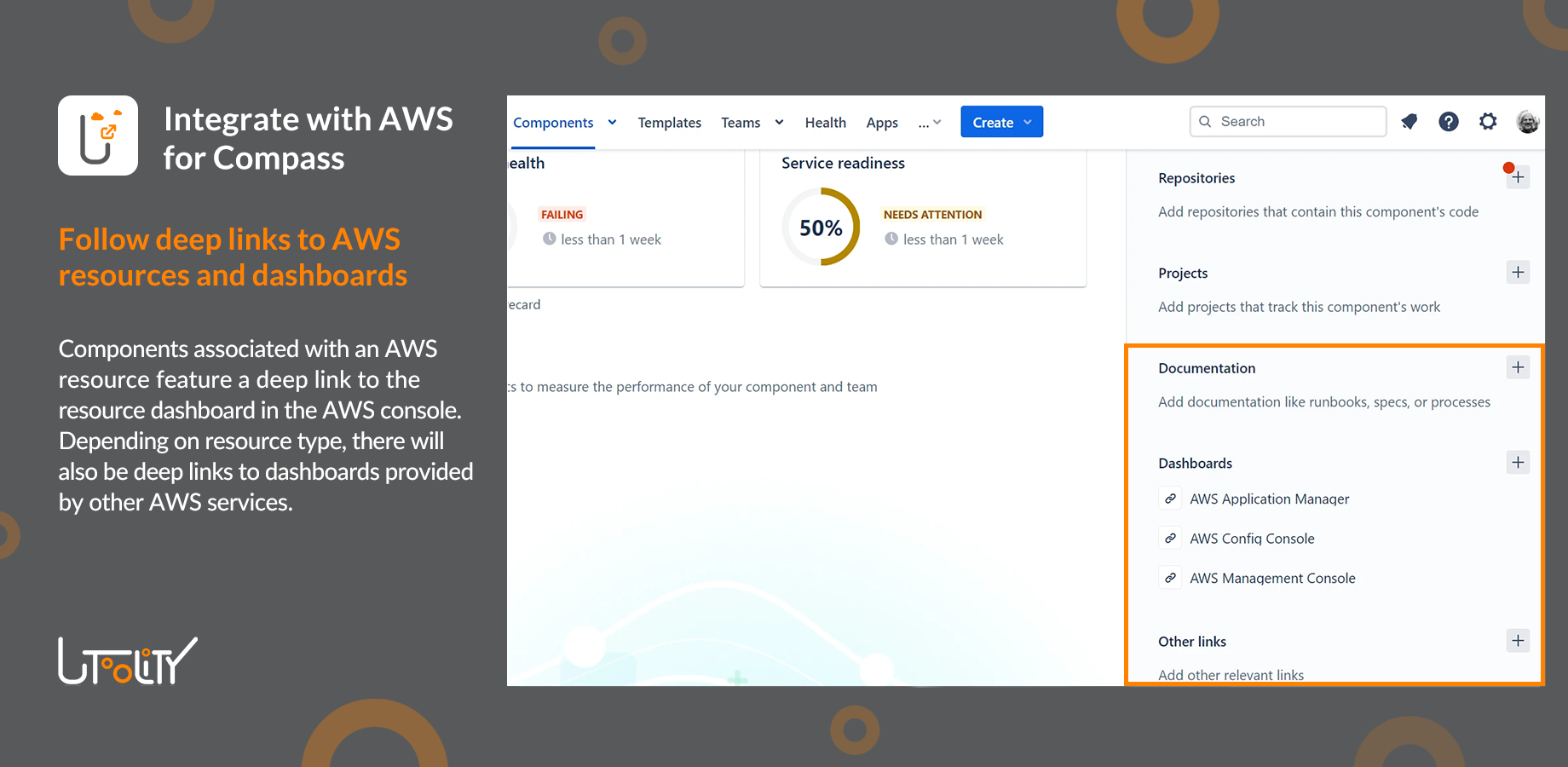Click link icon beside AWS Application Manager
Image resolution: width=1568 pixels, height=767 pixels.
click(1171, 499)
